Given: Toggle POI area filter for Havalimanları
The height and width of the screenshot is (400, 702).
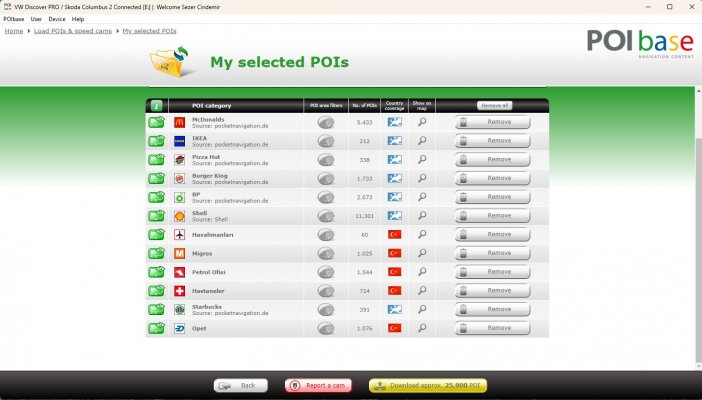Looking at the screenshot, I should coord(326,235).
